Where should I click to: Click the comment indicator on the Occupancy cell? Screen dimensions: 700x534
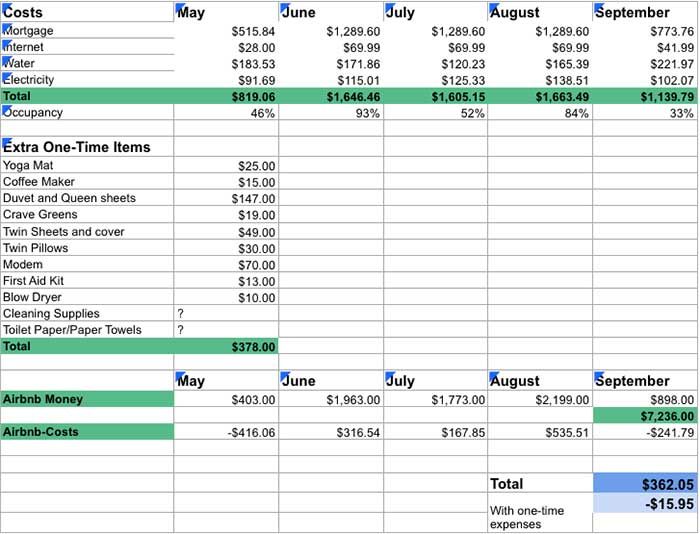[5, 108]
